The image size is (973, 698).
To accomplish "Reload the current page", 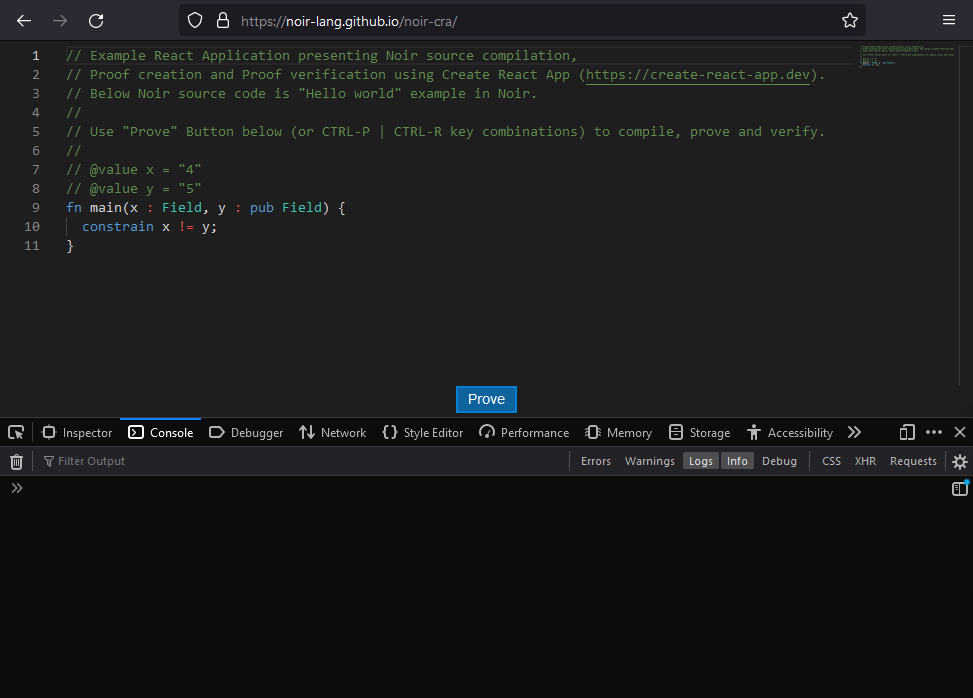I will point(96,21).
